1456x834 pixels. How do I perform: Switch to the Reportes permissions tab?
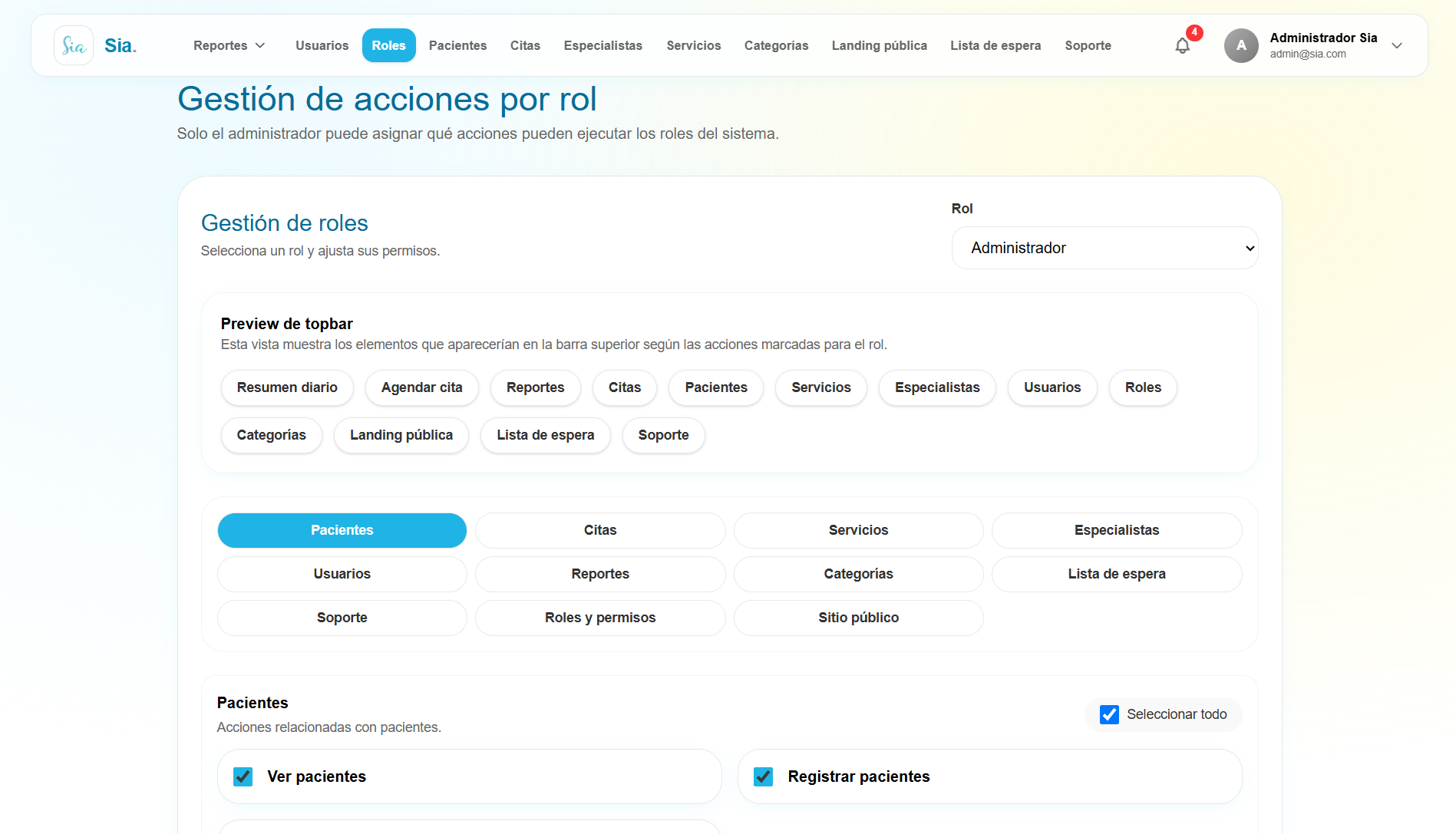[600, 574]
